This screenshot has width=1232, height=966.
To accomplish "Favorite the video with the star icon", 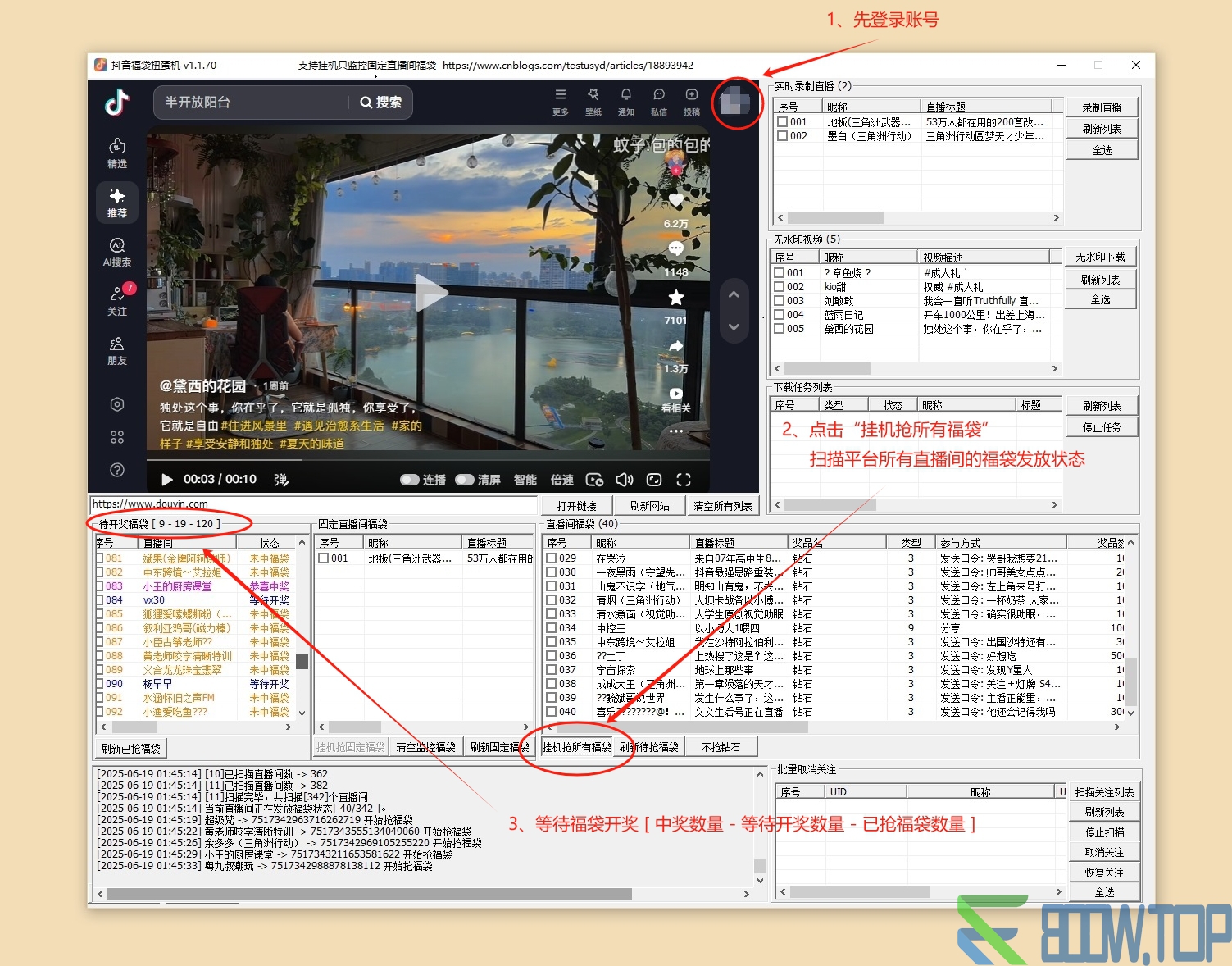I will point(676,297).
